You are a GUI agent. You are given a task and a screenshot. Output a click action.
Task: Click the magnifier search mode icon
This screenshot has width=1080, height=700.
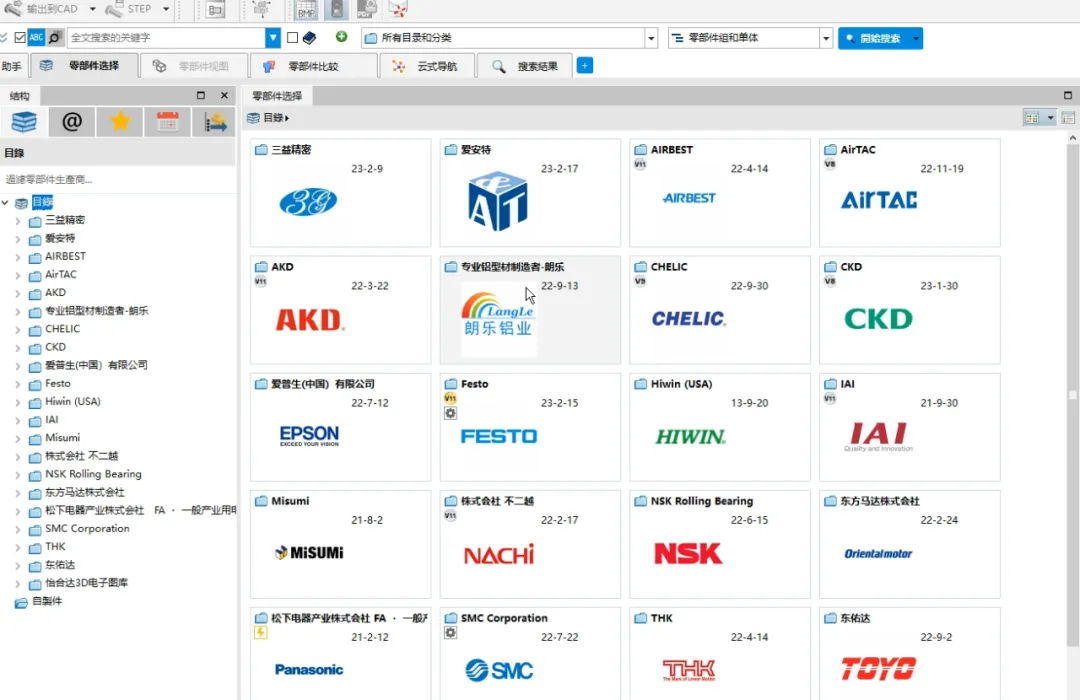pyautogui.click(x=54, y=37)
